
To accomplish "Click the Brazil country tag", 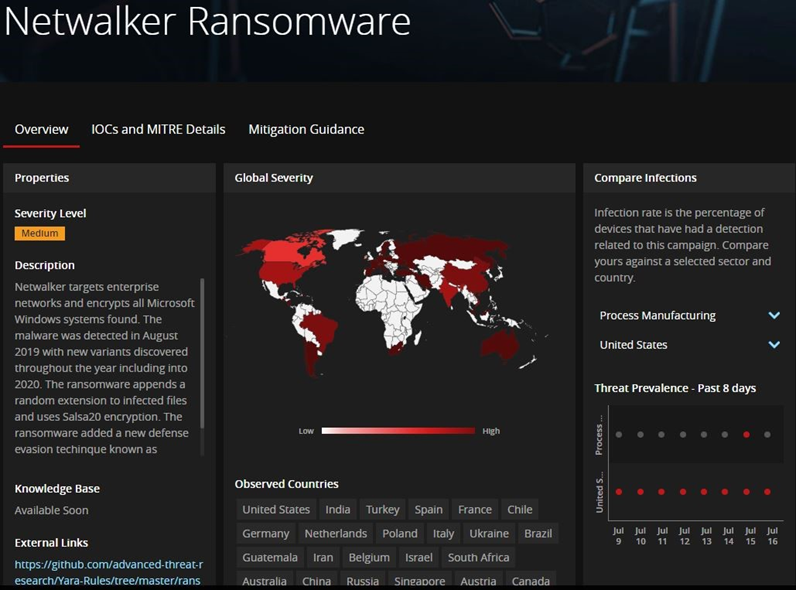I will click(538, 533).
